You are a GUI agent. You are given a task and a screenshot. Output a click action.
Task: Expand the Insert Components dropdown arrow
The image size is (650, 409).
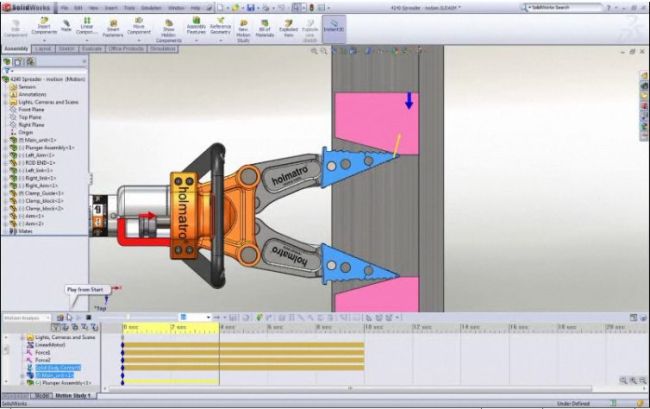click(44, 40)
